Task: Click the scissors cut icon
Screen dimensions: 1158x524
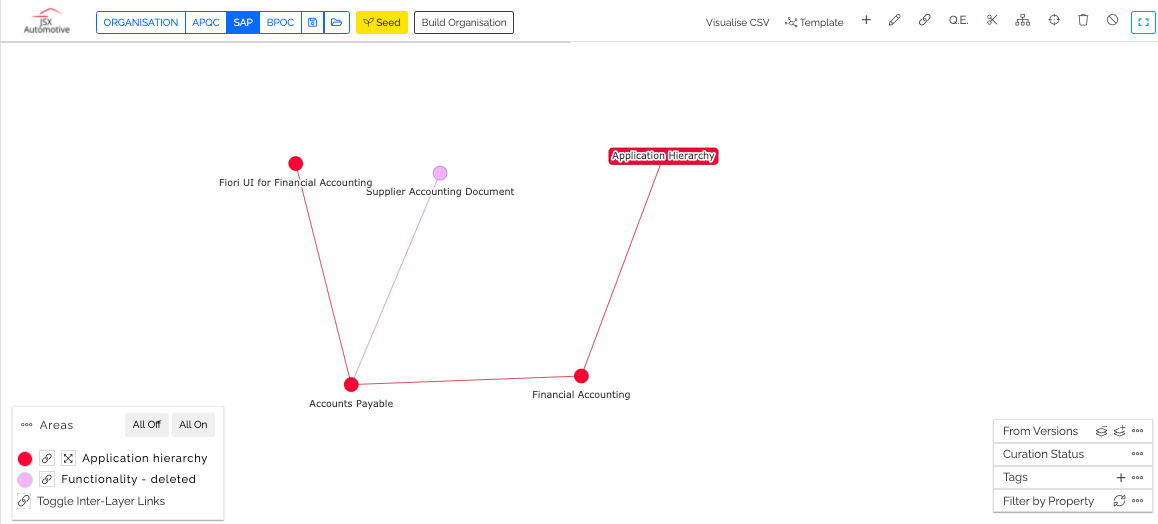Action: [x=992, y=21]
